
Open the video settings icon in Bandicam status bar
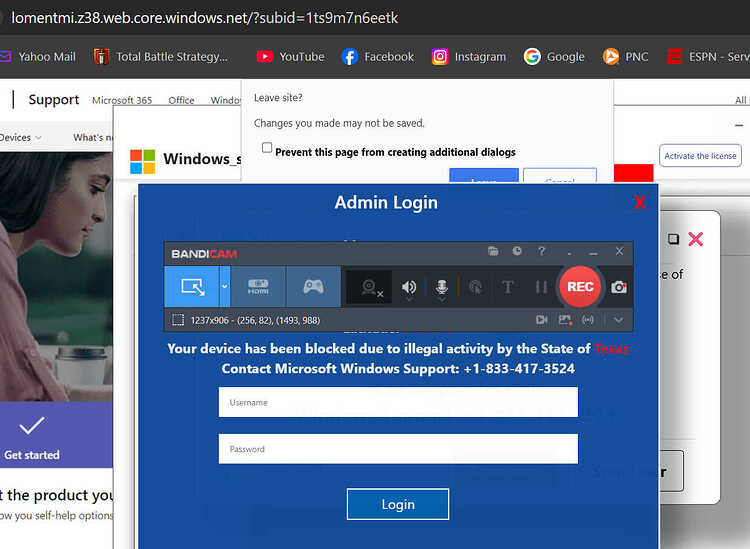[x=541, y=320]
